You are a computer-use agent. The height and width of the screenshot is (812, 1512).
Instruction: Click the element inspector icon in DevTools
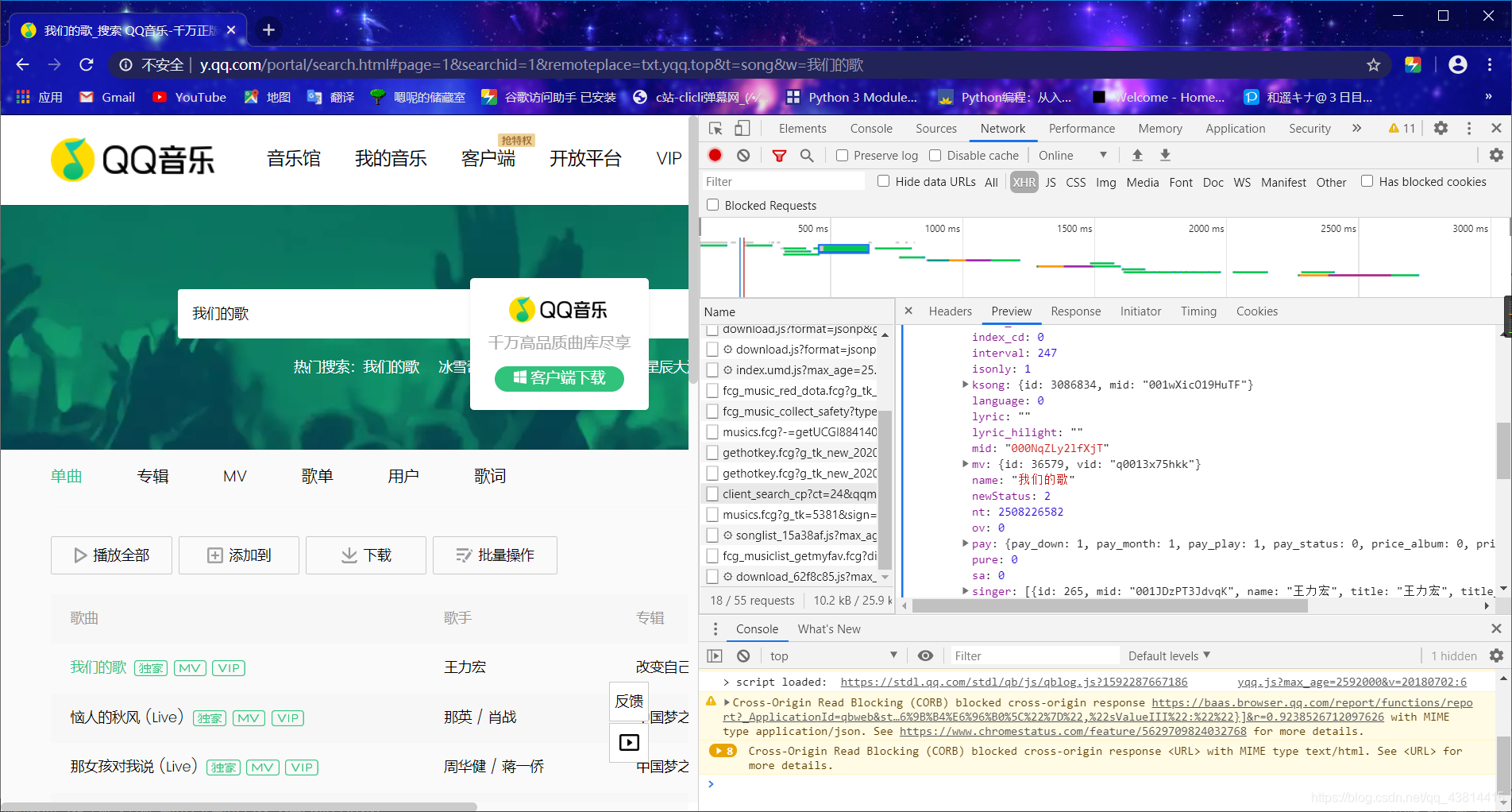click(715, 129)
